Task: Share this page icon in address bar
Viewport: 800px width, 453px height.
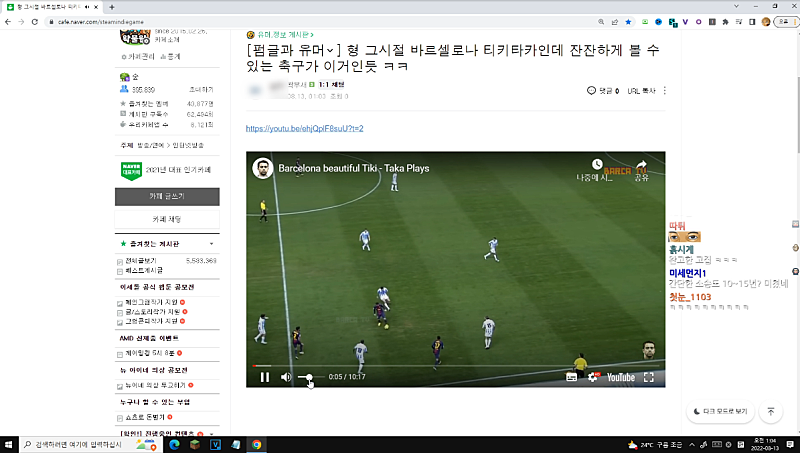Action: point(615,22)
